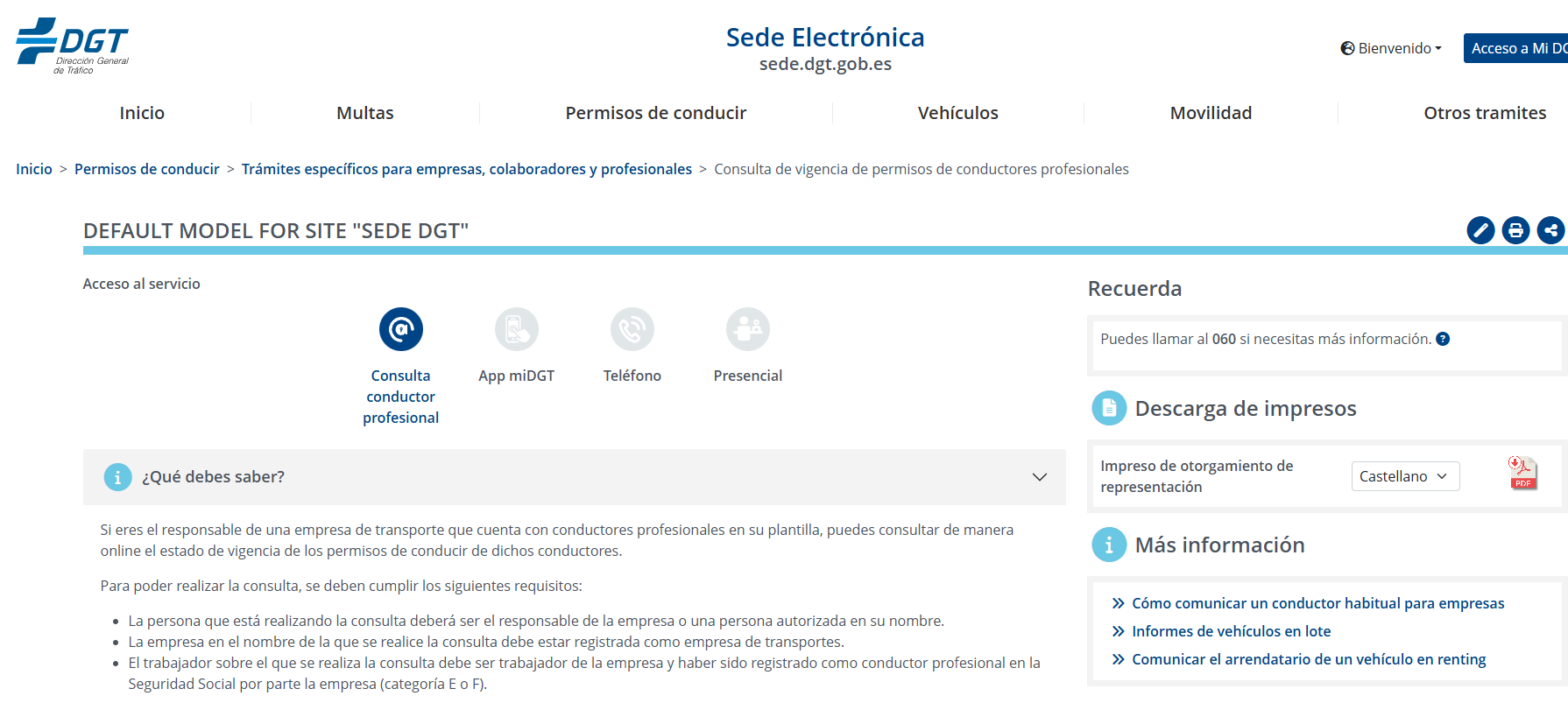The height and width of the screenshot is (710, 1568).
Task: Open the Vehículos menu
Action: coord(957,113)
